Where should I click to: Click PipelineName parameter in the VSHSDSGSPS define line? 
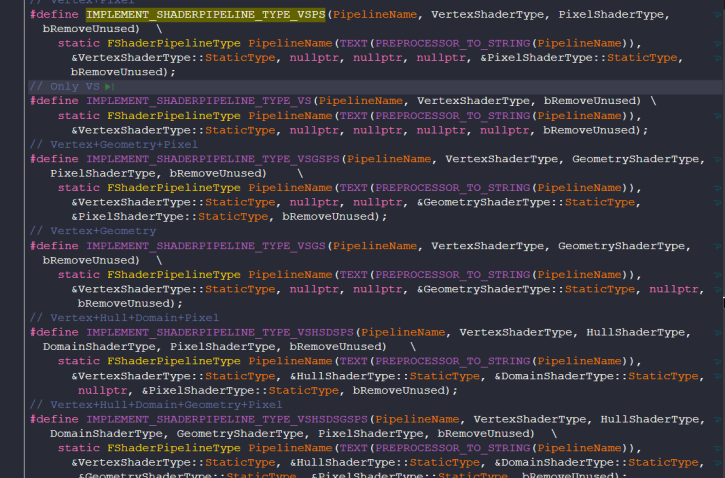click(417, 419)
